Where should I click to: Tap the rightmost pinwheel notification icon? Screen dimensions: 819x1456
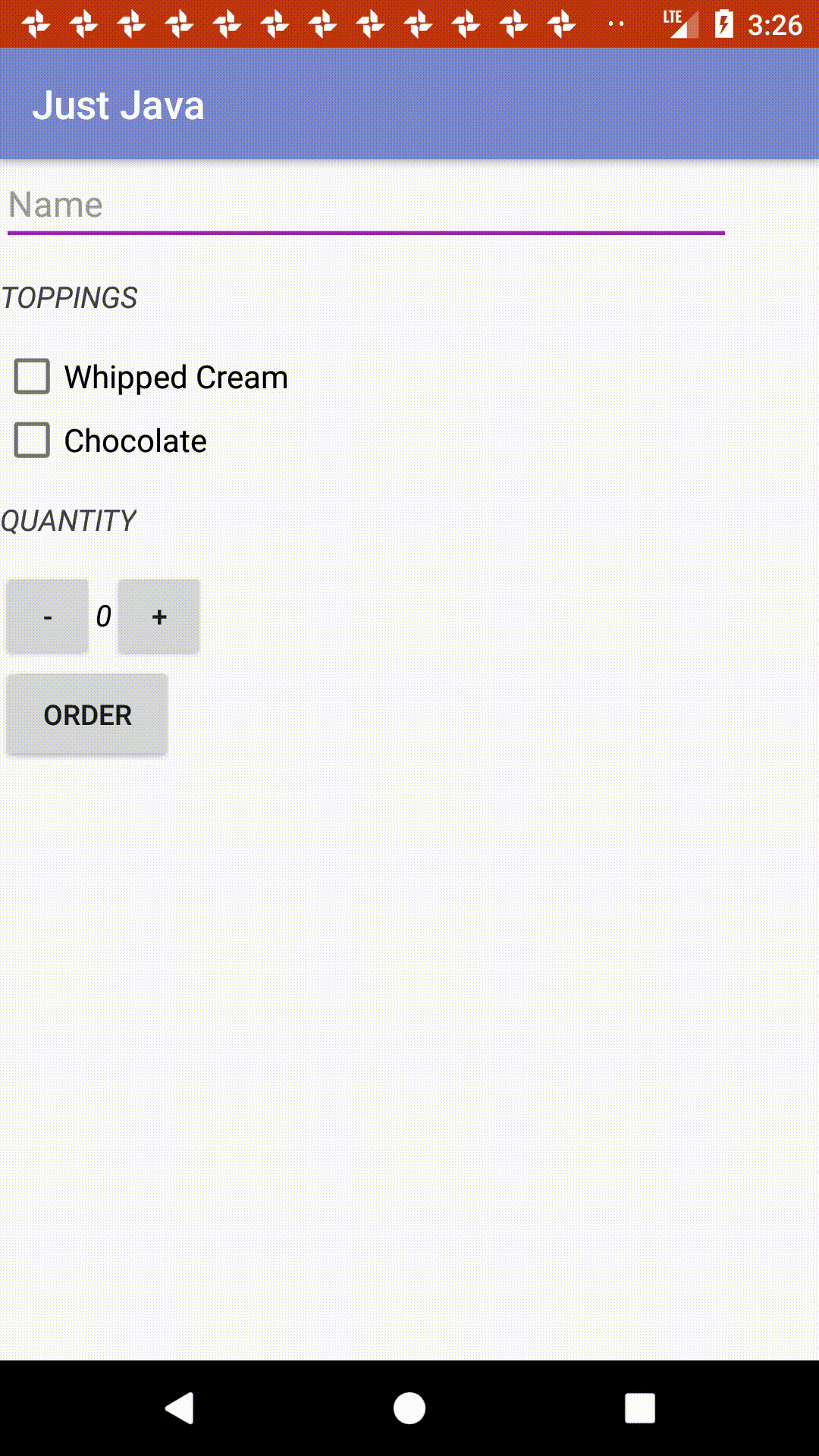click(561, 24)
